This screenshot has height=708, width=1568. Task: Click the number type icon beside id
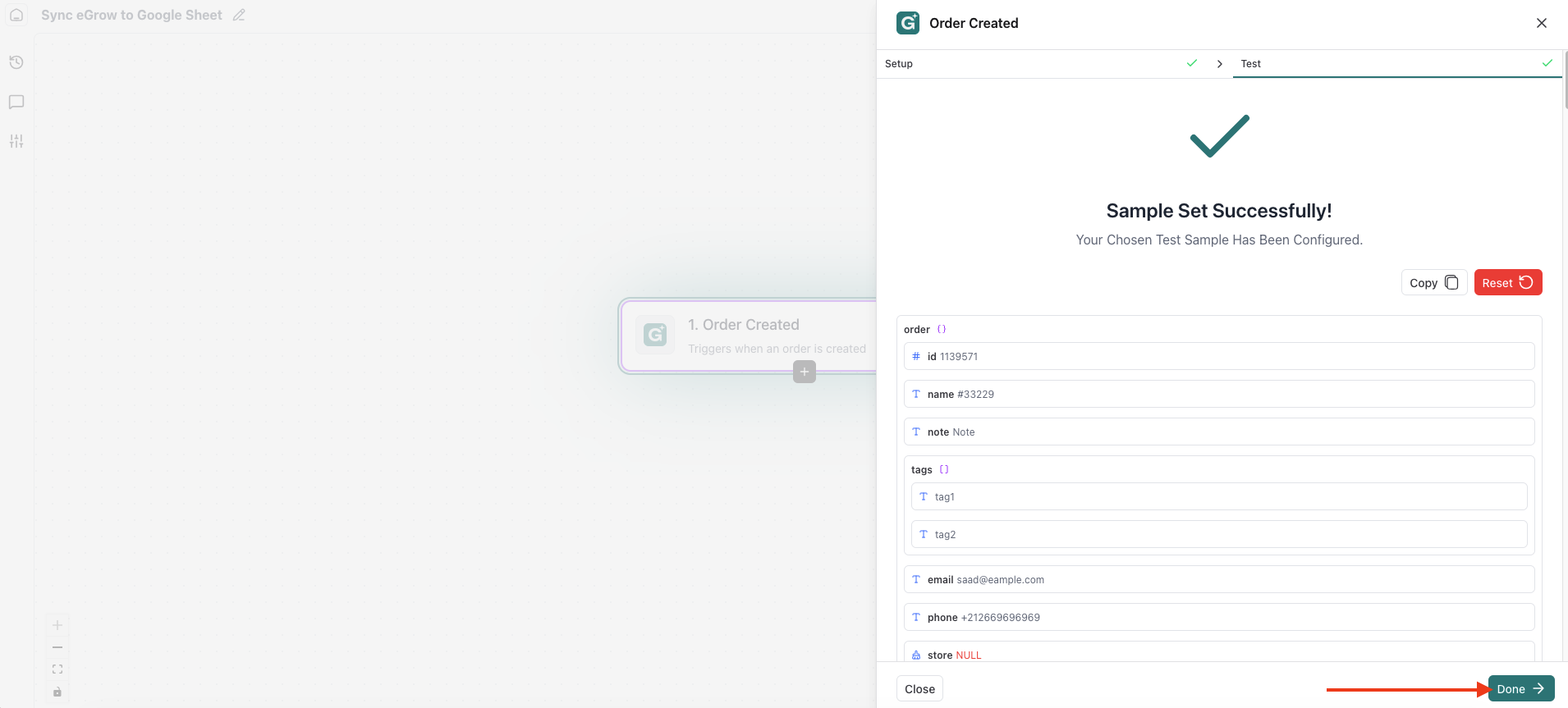coord(916,357)
